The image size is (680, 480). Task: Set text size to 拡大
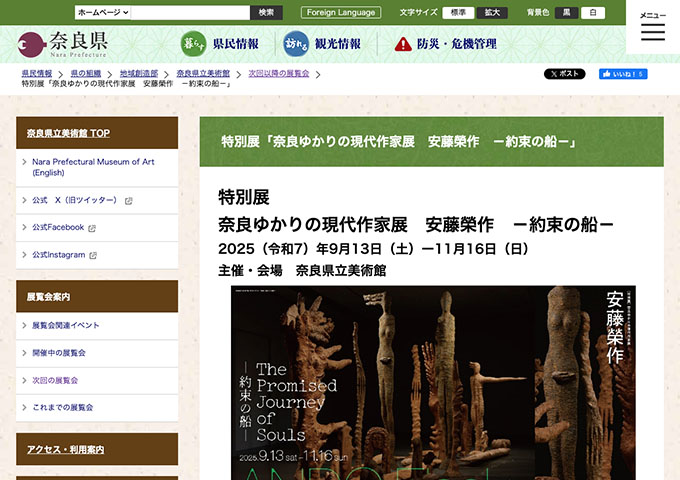point(492,13)
